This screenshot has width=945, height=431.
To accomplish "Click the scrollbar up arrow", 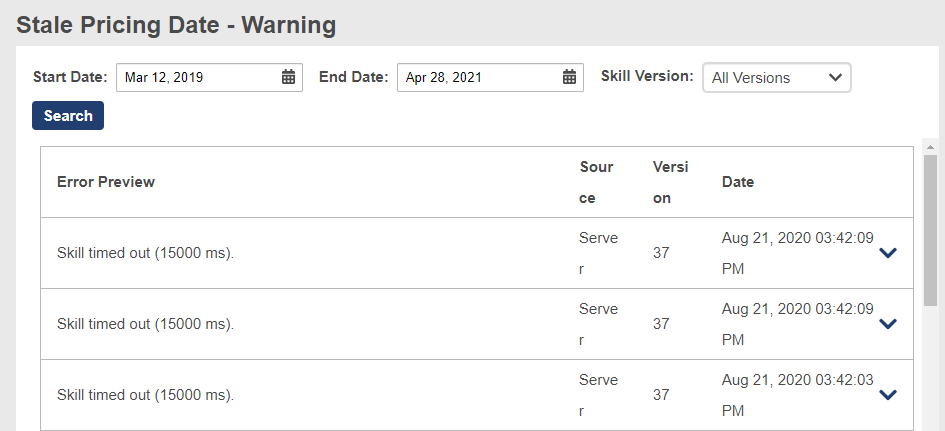I will click(x=930, y=146).
